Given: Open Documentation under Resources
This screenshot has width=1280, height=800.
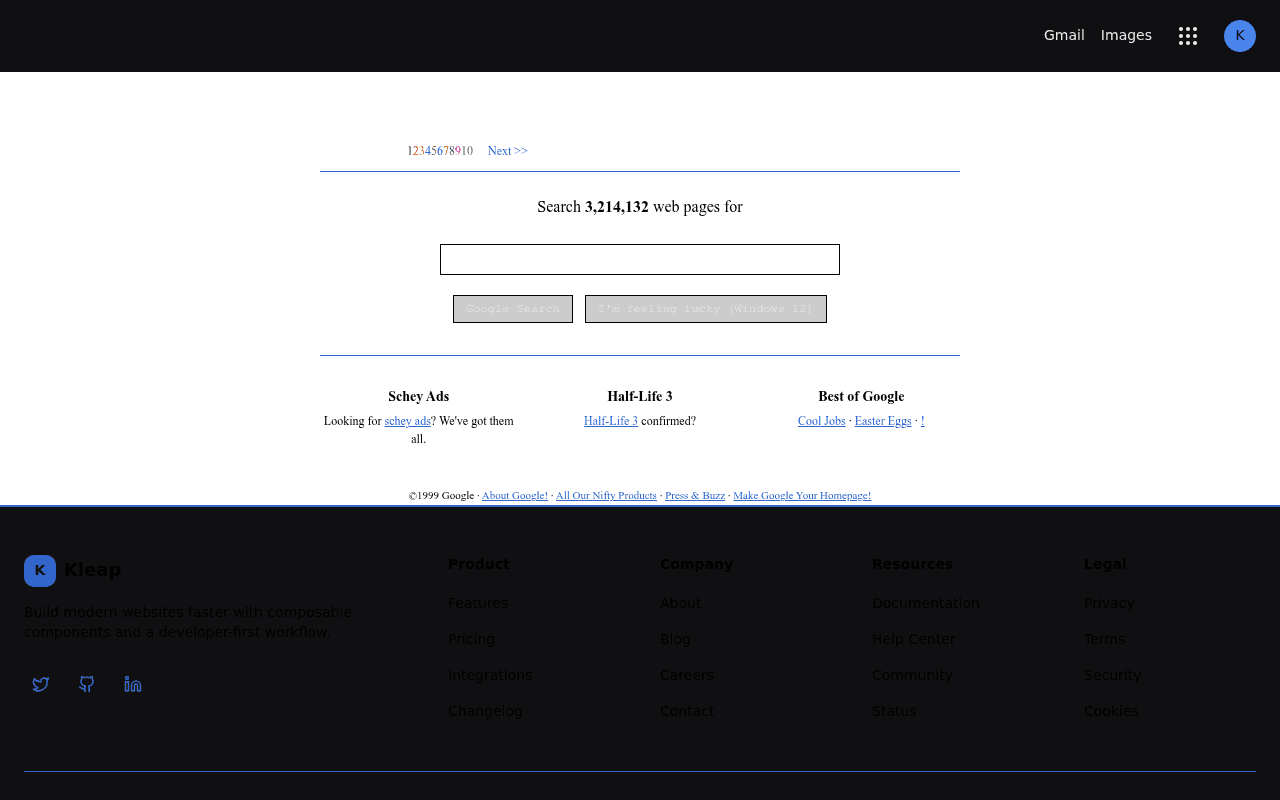Looking at the screenshot, I should (x=926, y=603).
